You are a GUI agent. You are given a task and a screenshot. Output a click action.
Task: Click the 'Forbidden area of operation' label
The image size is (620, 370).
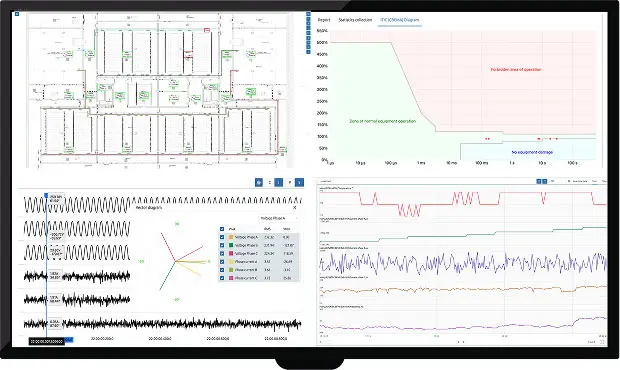[x=516, y=70]
